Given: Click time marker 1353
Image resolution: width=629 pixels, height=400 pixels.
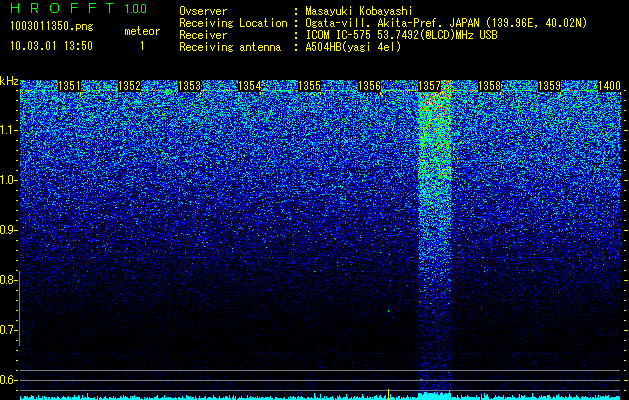Looking at the screenshot, I should (189, 86).
